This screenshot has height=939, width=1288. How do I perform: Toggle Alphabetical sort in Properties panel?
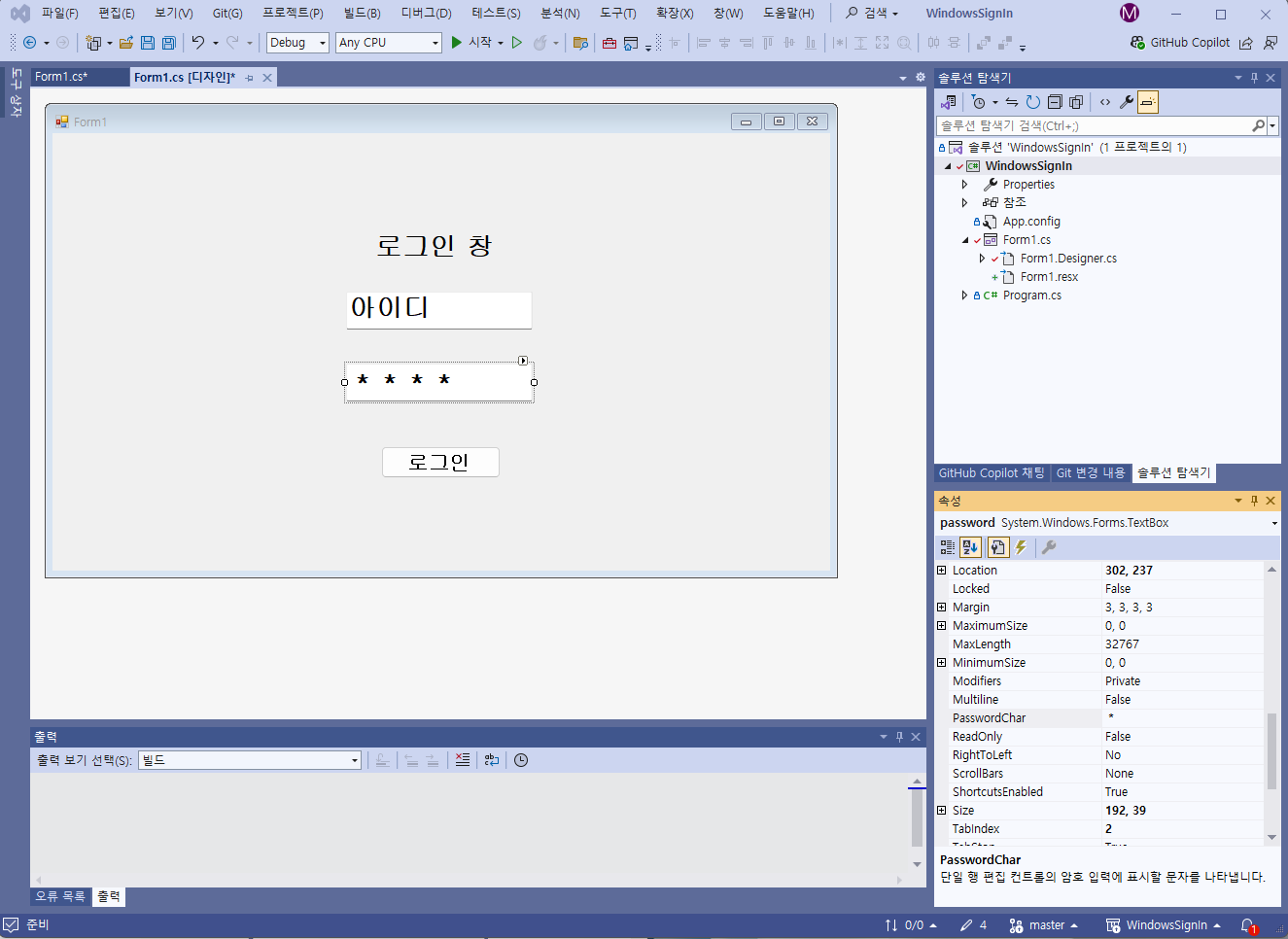970,547
